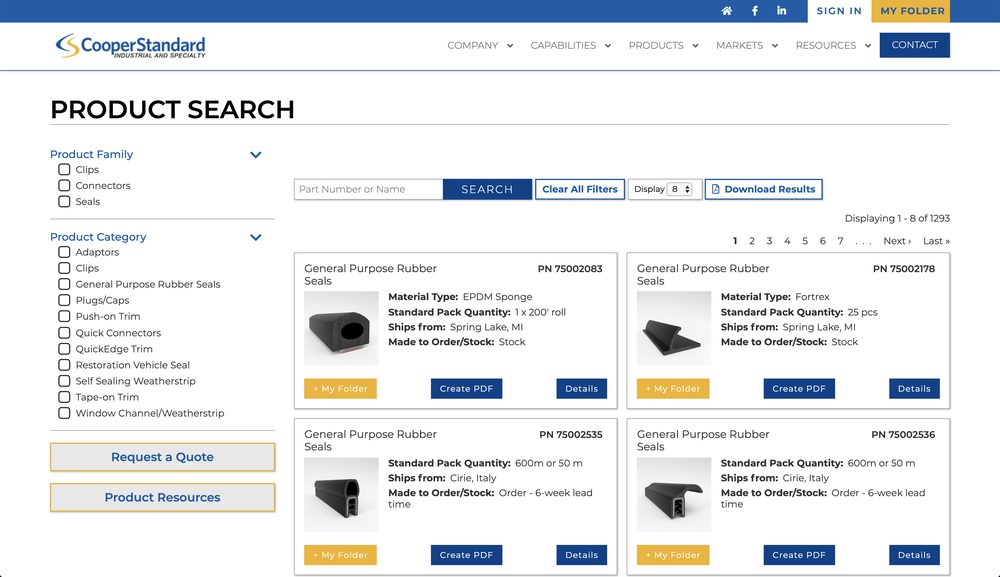Click the CooperStandard logo
The height and width of the screenshot is (577, 1000).
point(131,45)
